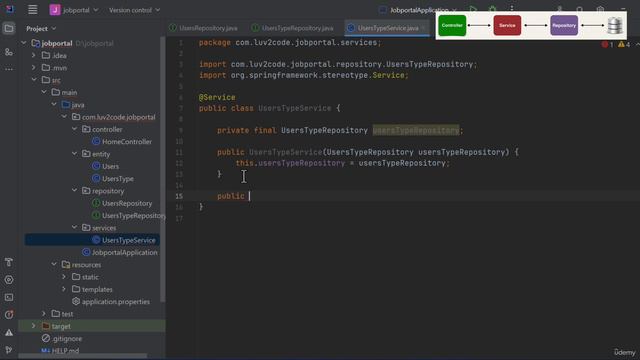Screen dimensions: 640x360
Task: Open the Terminal tool window
Action: click(x=9, y=297)
